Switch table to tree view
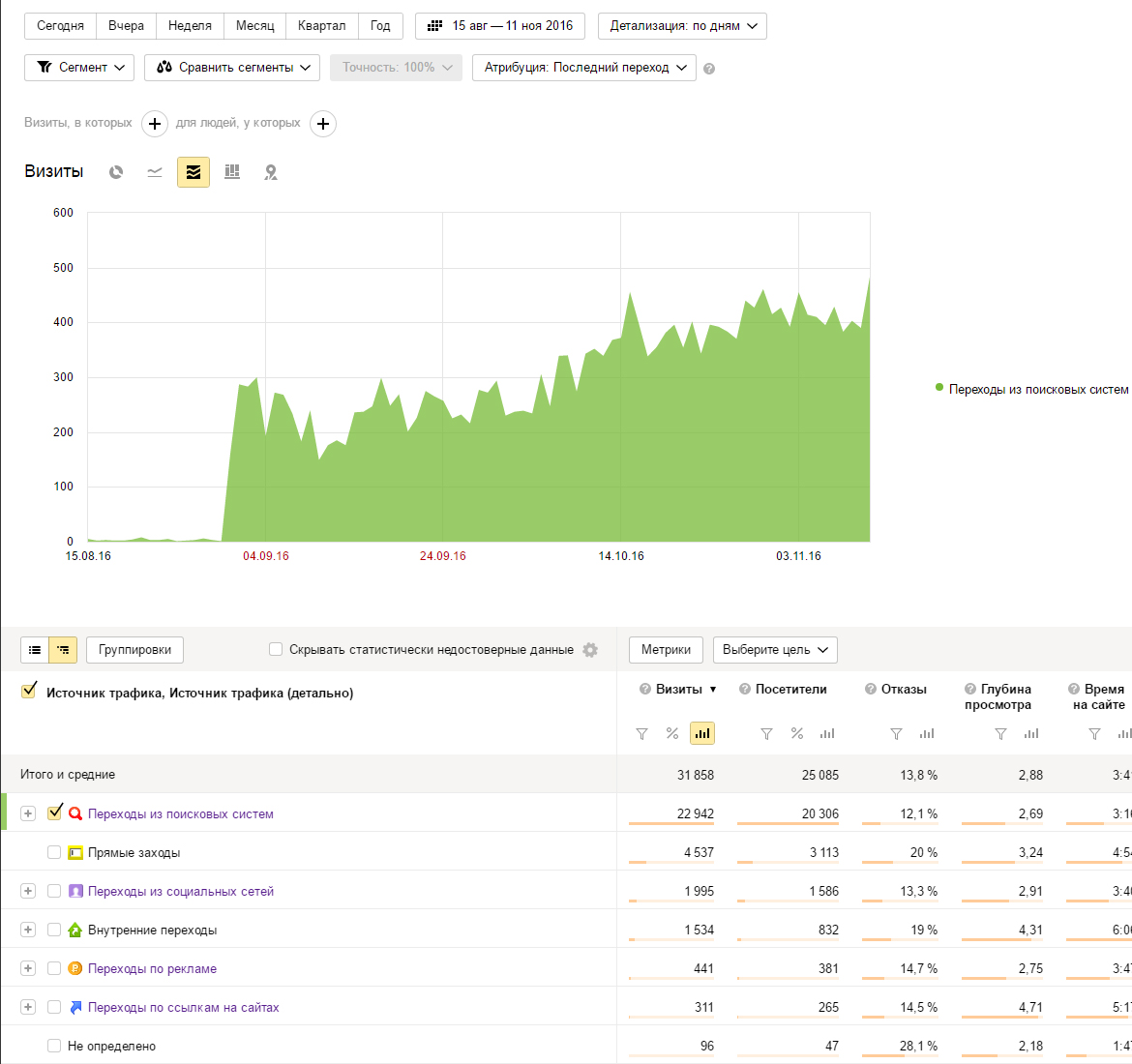This screenshot has width=1132, height=1064. [63, 650]
